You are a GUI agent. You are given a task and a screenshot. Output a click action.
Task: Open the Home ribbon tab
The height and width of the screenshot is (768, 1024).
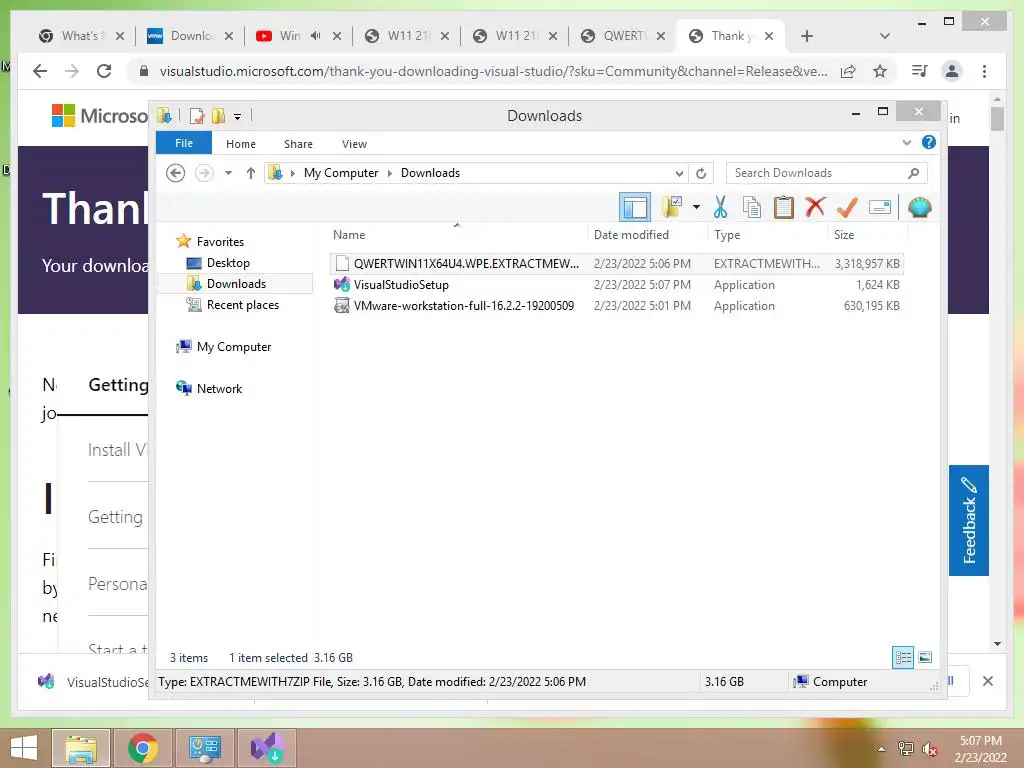241,144
